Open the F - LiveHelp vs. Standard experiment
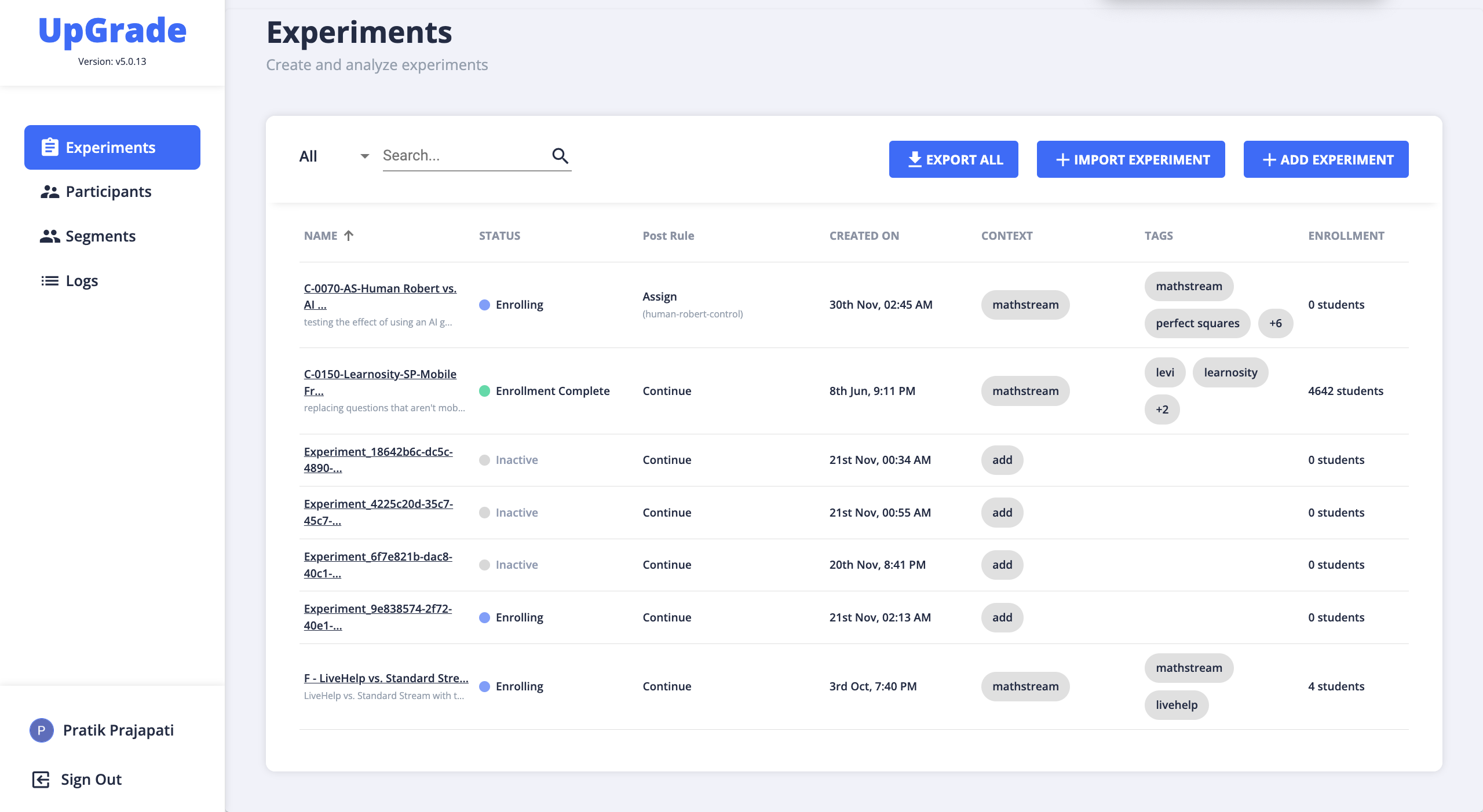 (x=386, y=678)
